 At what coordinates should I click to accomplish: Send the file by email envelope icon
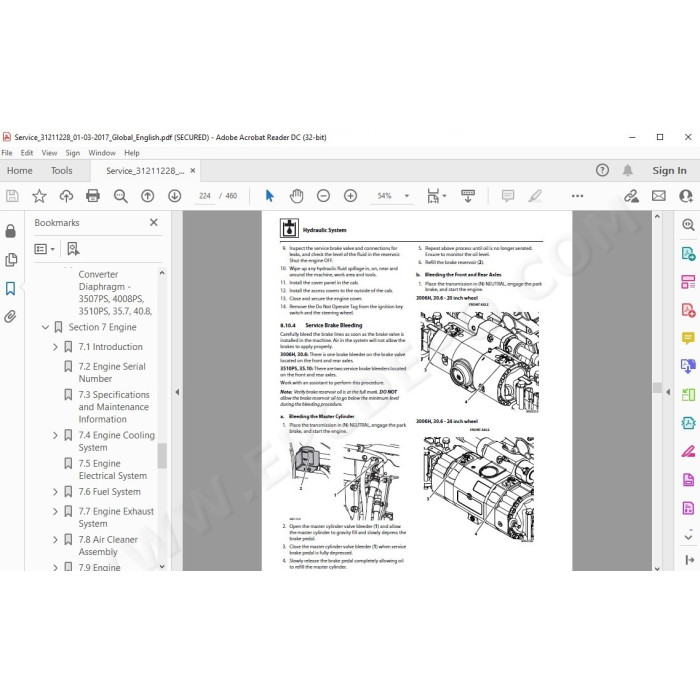point(658,196)
